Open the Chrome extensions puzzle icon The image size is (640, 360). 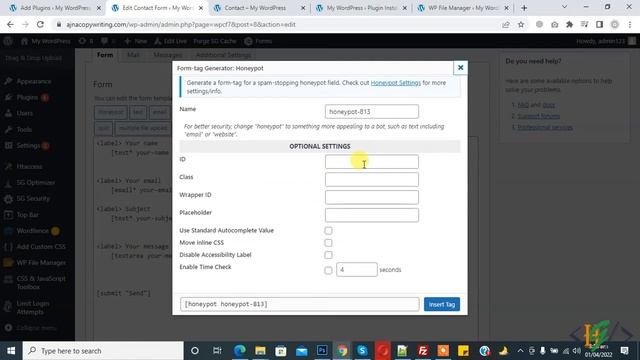coord(569,24)
